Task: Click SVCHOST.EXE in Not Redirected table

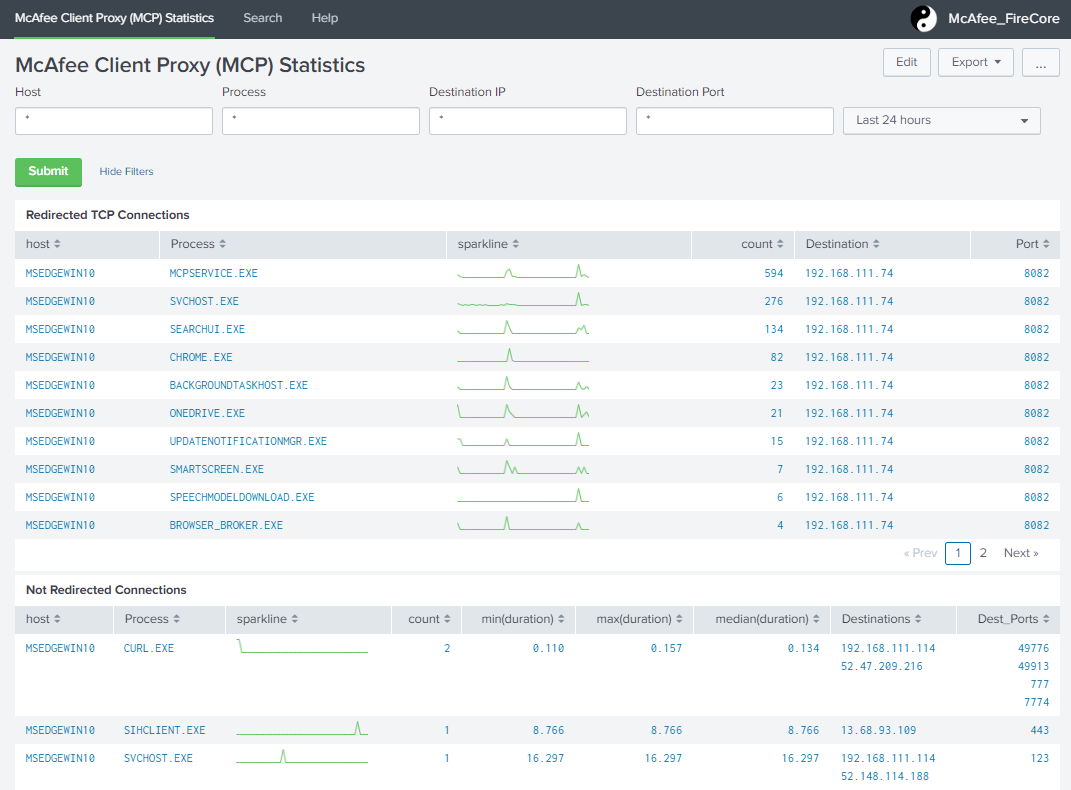Action: point(158,758)
